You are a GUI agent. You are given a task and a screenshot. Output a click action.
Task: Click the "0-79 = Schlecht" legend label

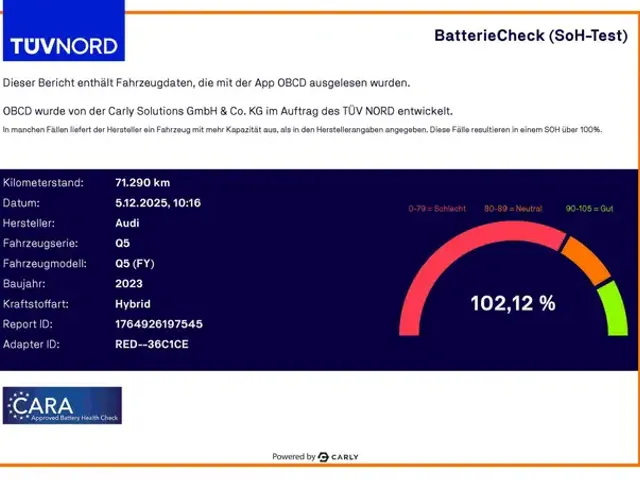click(x=437, y=208)
